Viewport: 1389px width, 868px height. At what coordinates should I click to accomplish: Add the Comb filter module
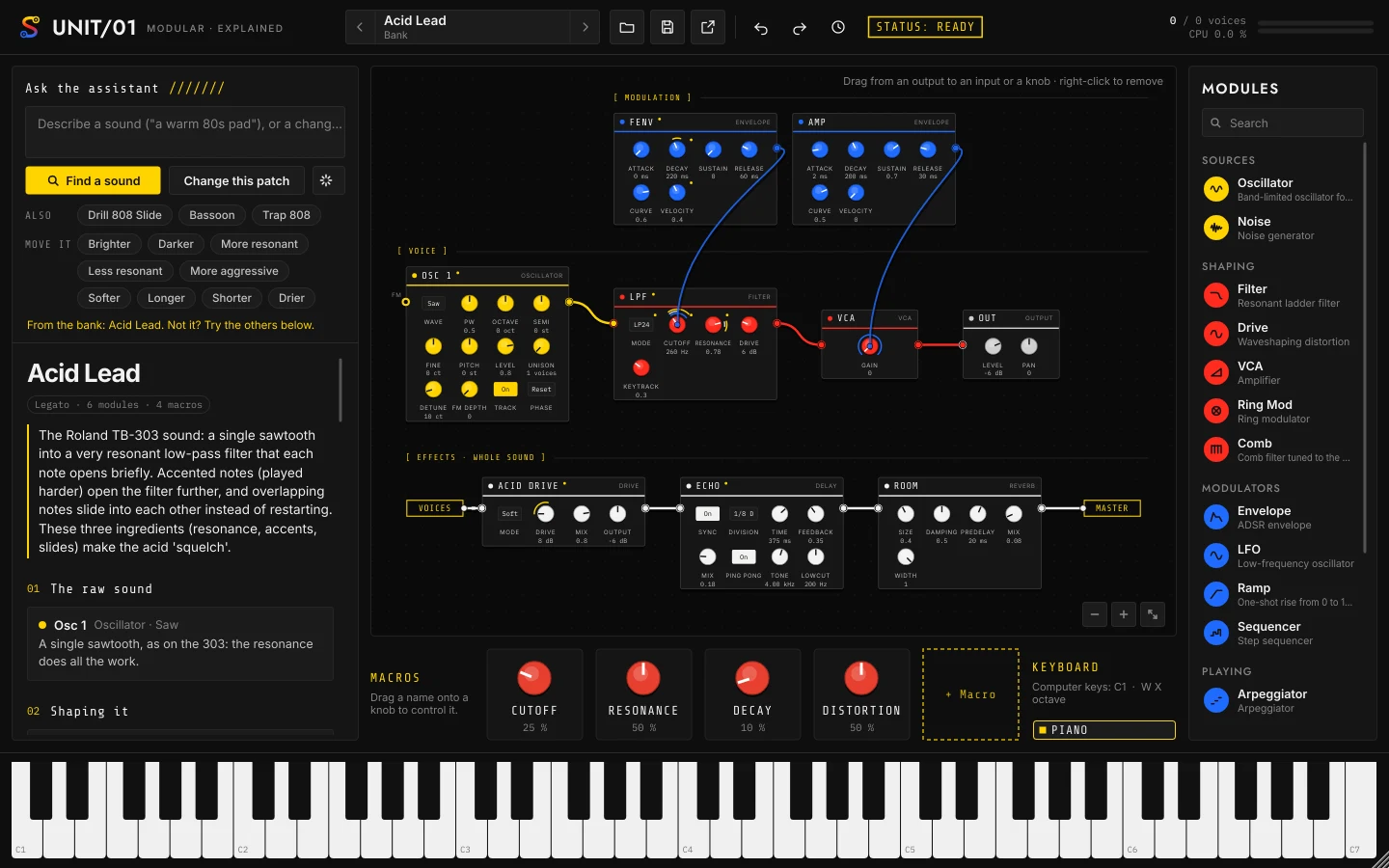coord(1216,449)
